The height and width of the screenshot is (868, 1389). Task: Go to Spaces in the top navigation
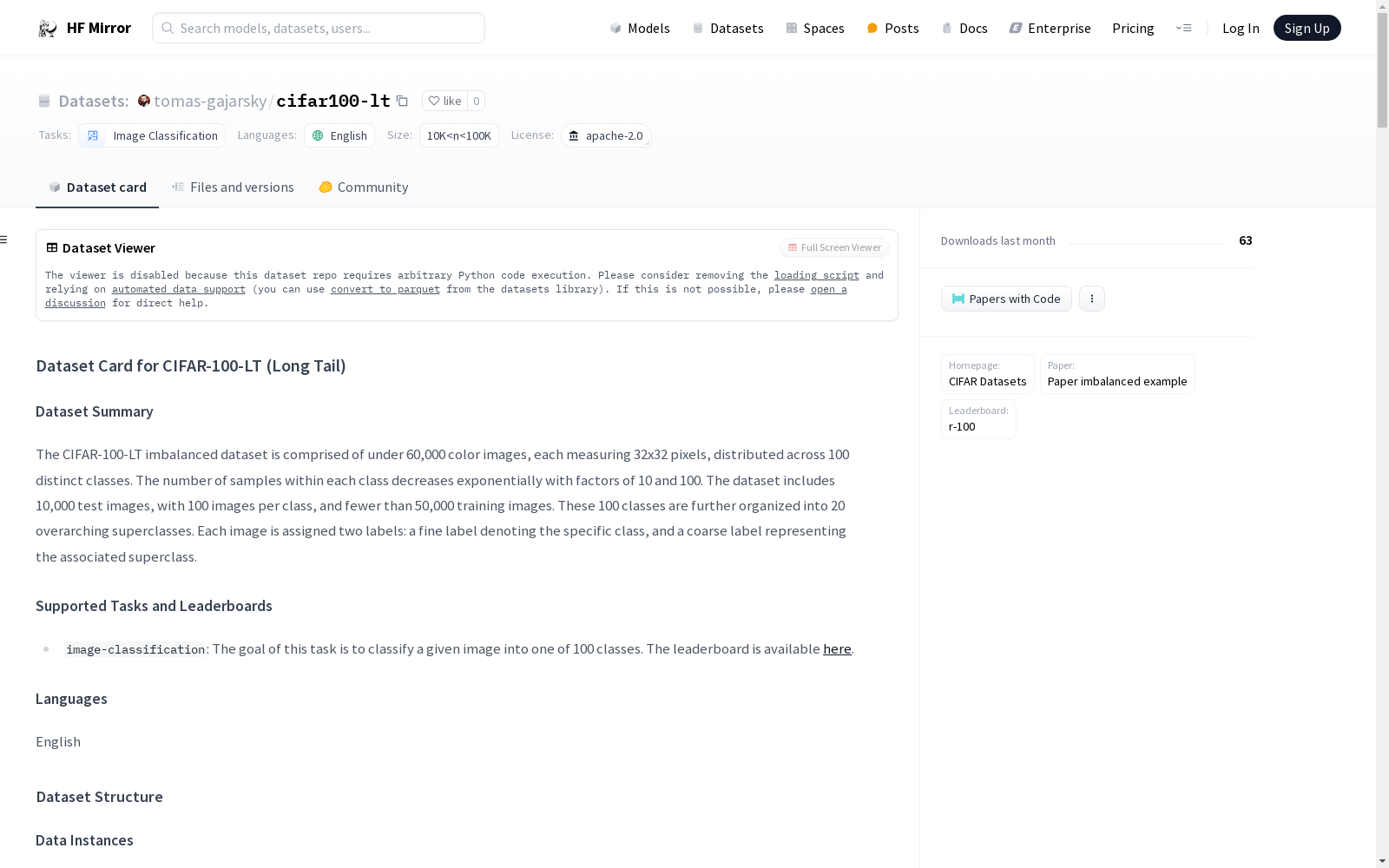click(815, 28)
